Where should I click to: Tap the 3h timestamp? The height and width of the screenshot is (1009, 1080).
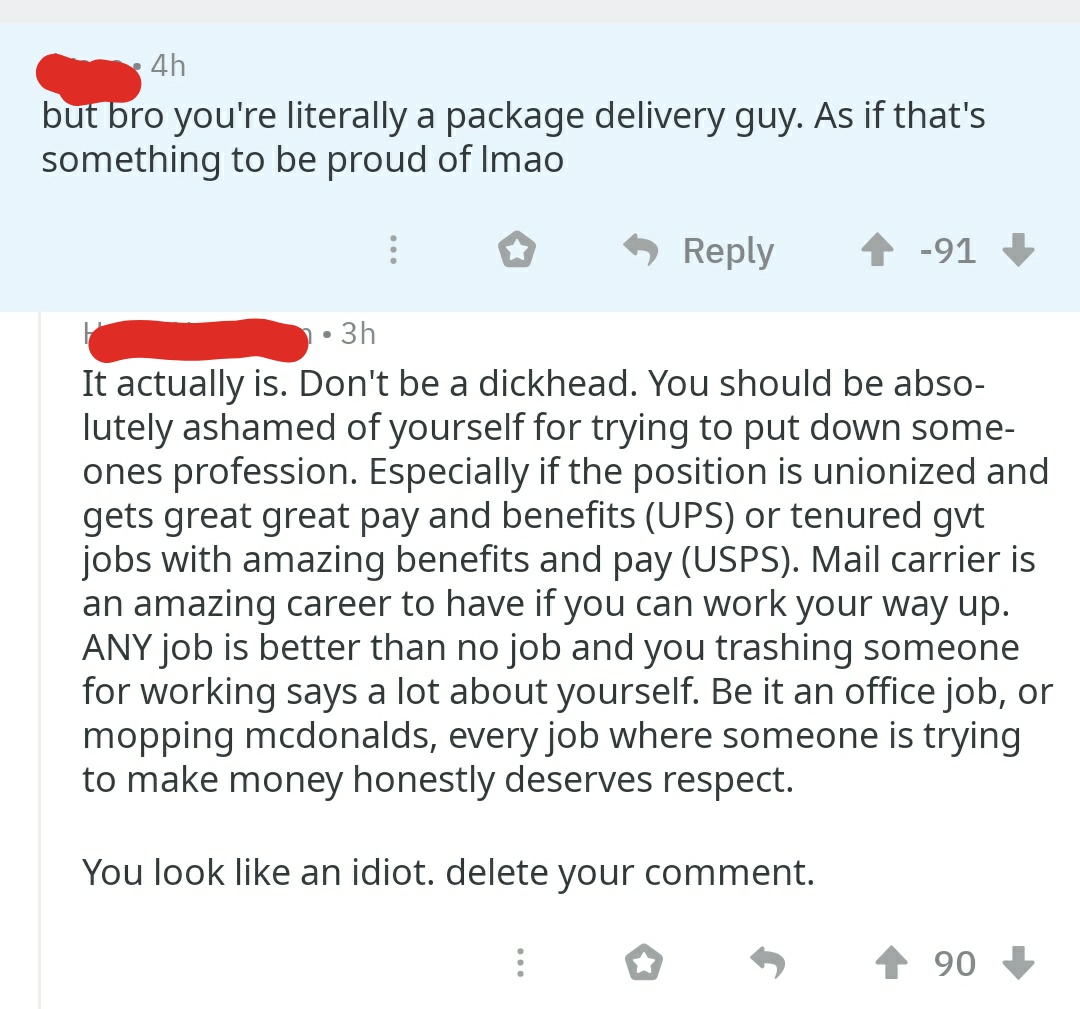357,333
